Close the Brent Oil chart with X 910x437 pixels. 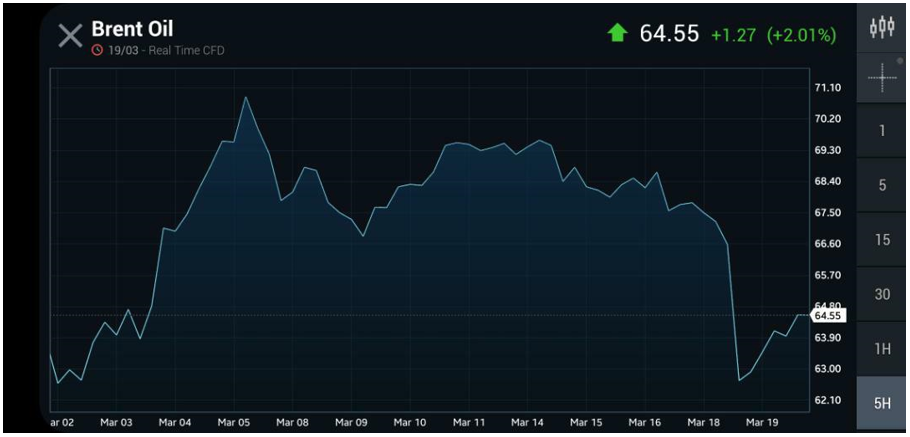point(69,36)
